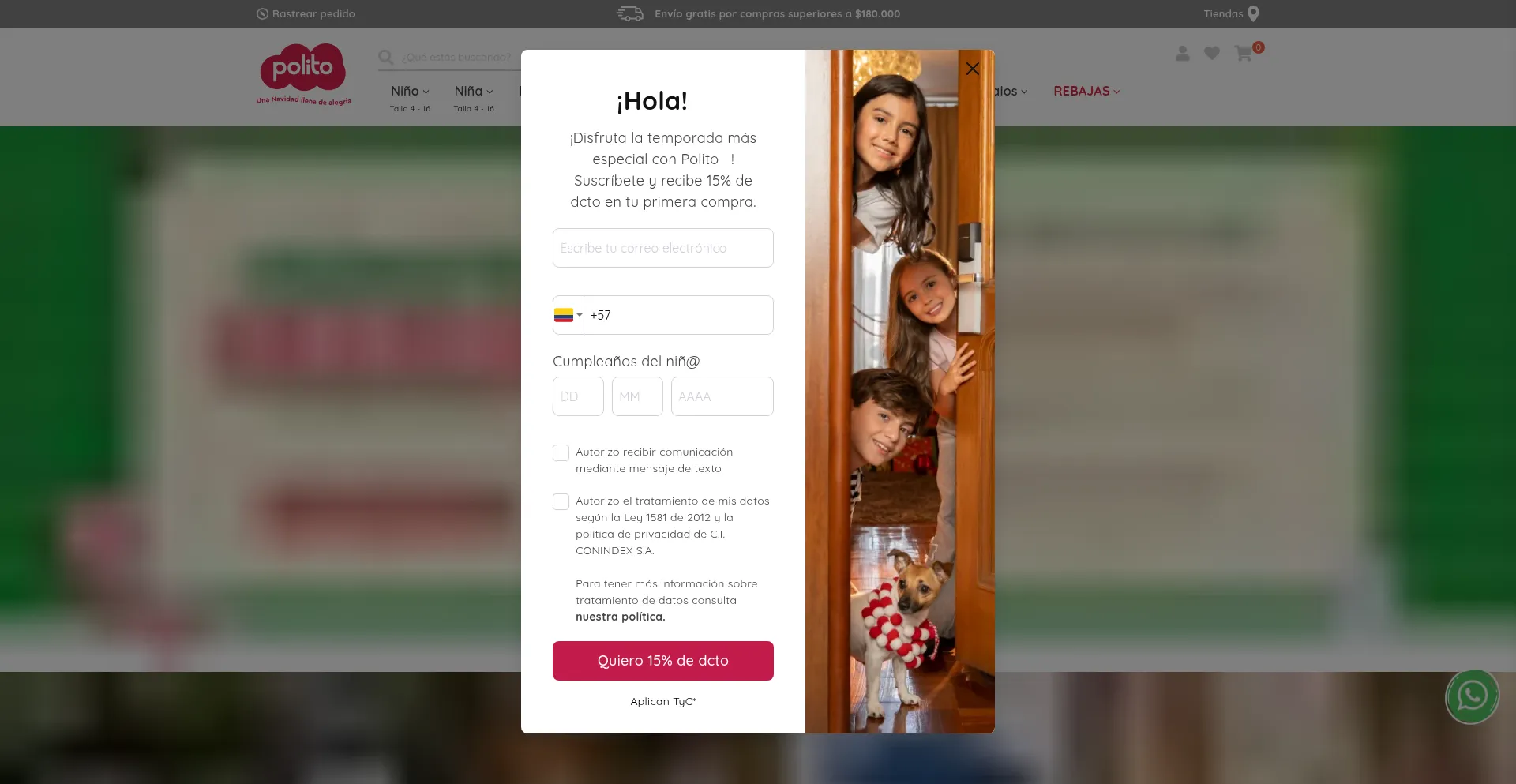This screenshot has height=784, width=1516.
Task: Click the email address input field
Action: click(663, 248)
